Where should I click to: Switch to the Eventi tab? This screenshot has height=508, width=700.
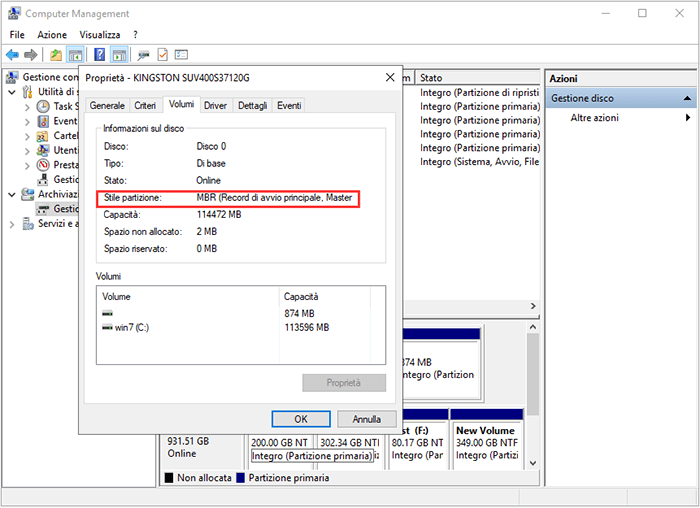pos(289,105)
